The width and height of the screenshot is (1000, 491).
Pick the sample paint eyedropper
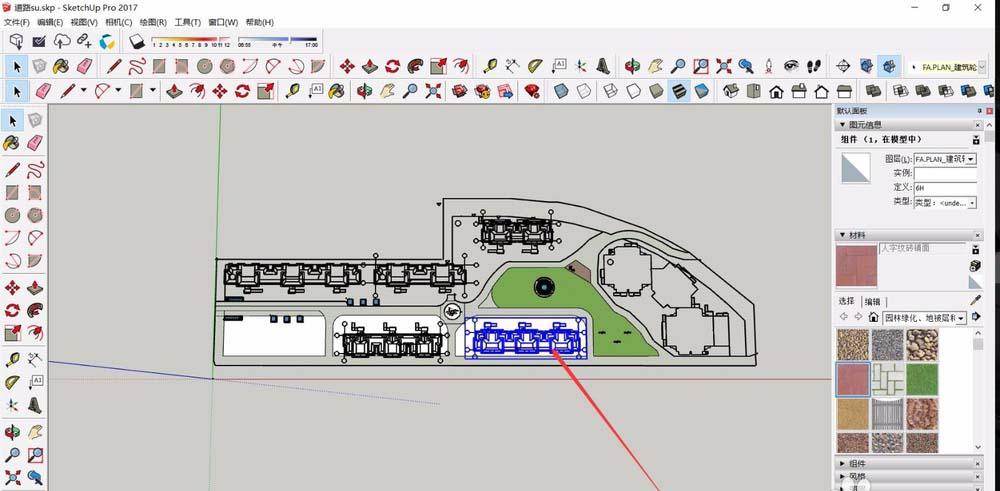975,300
